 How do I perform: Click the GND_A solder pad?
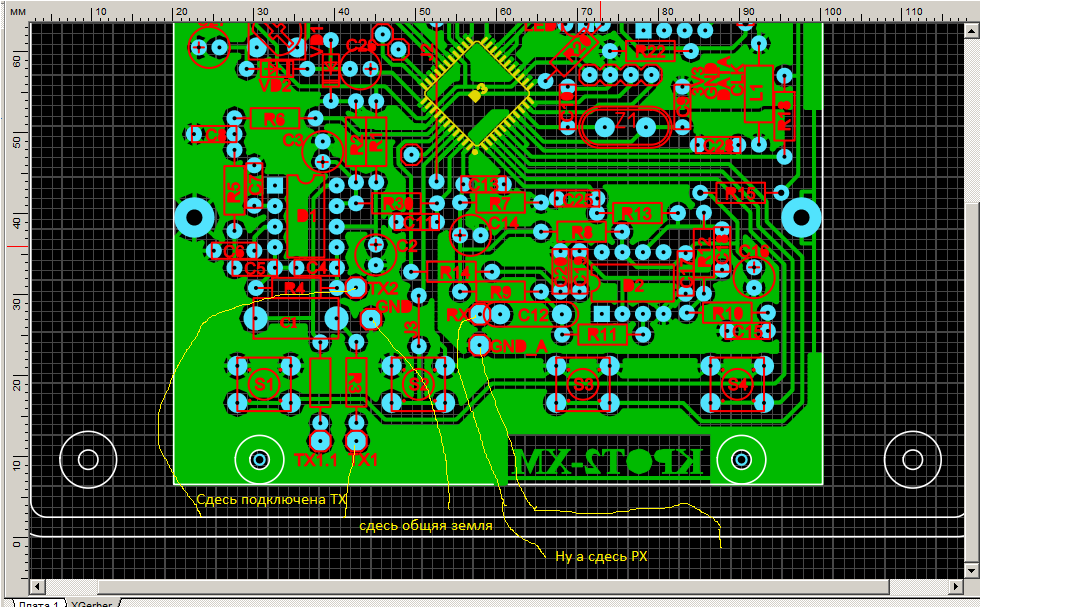[480, 344]
